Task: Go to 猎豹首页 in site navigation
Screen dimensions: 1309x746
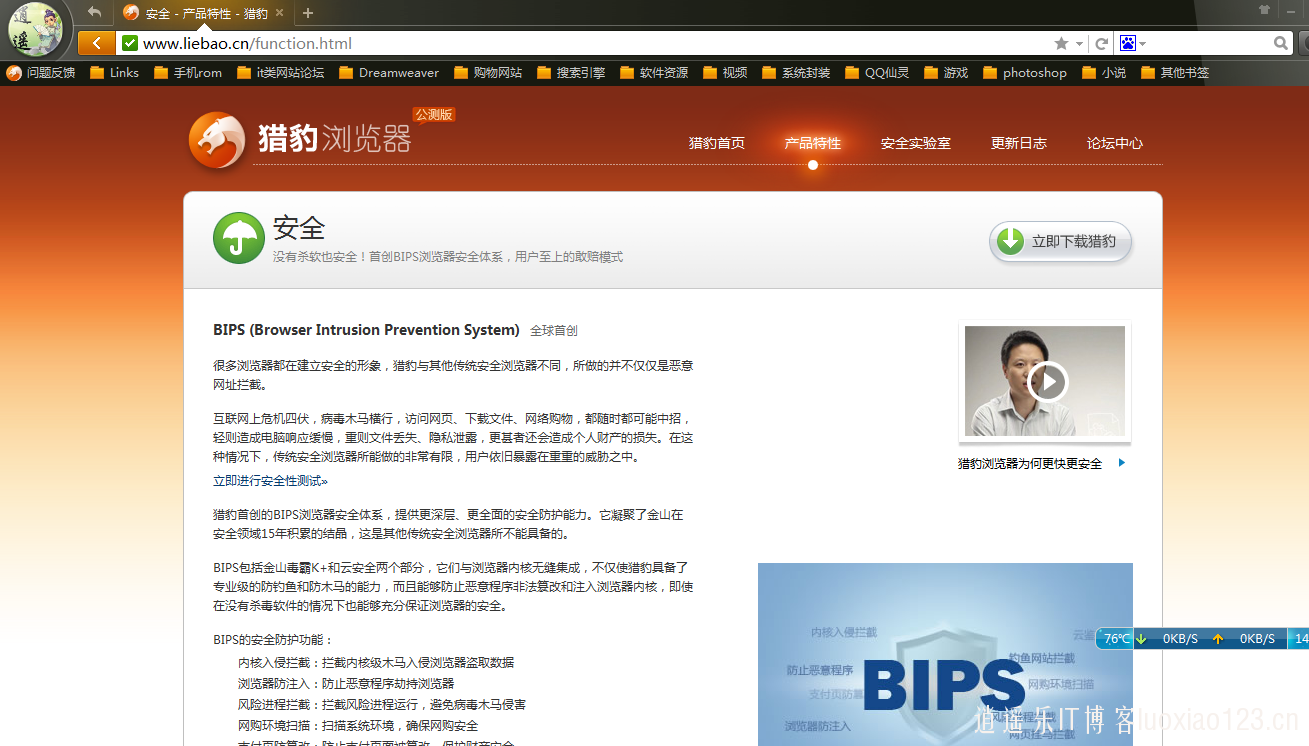Action: pyautogui.click(x=717, y=143)
